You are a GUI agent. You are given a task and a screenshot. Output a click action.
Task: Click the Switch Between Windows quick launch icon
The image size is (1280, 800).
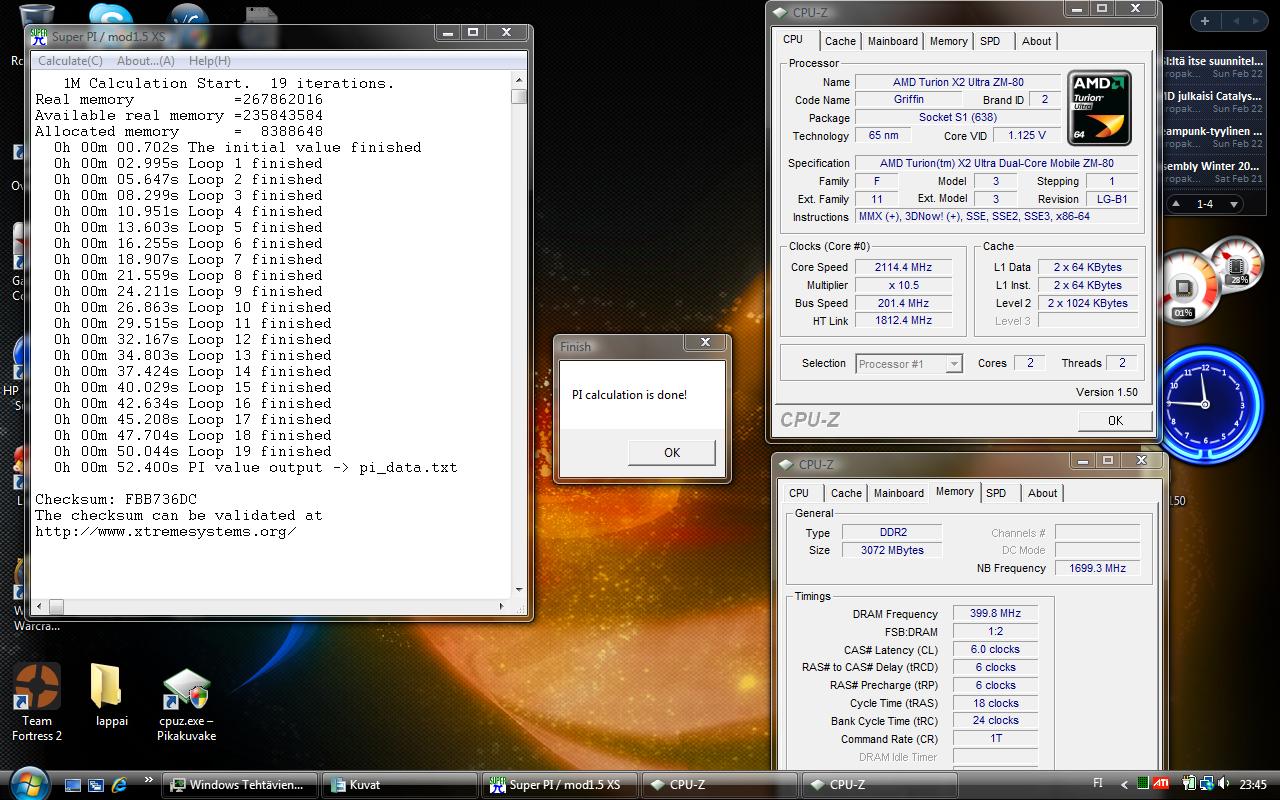[x=96, y=785]
